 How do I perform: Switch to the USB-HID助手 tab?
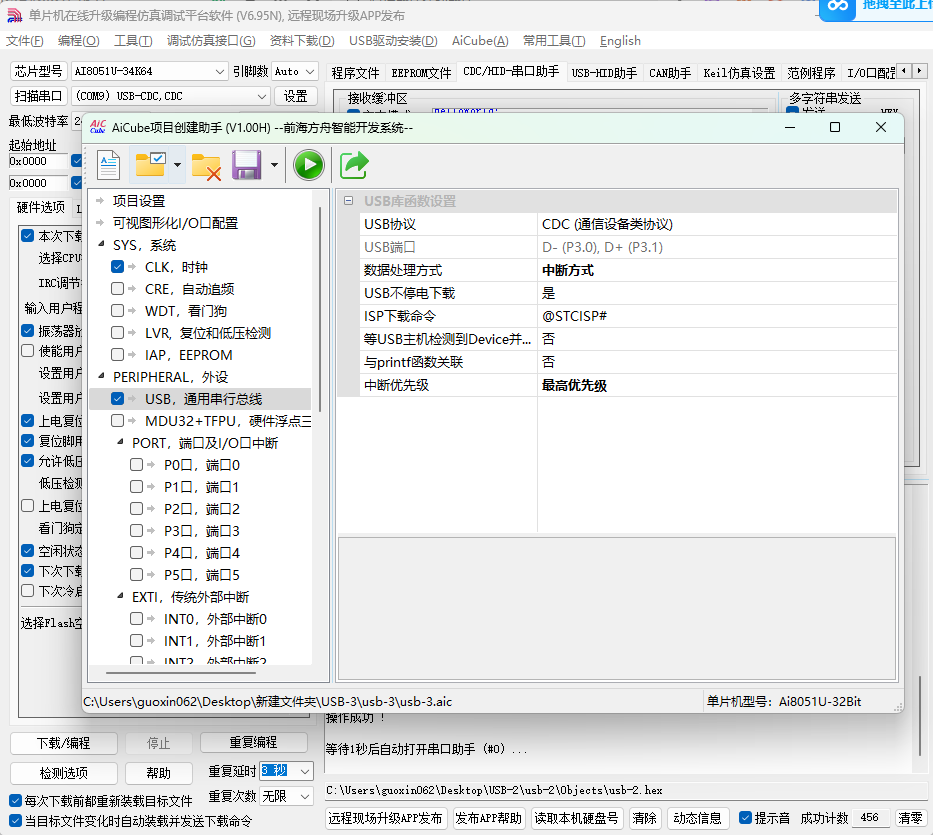603,73
